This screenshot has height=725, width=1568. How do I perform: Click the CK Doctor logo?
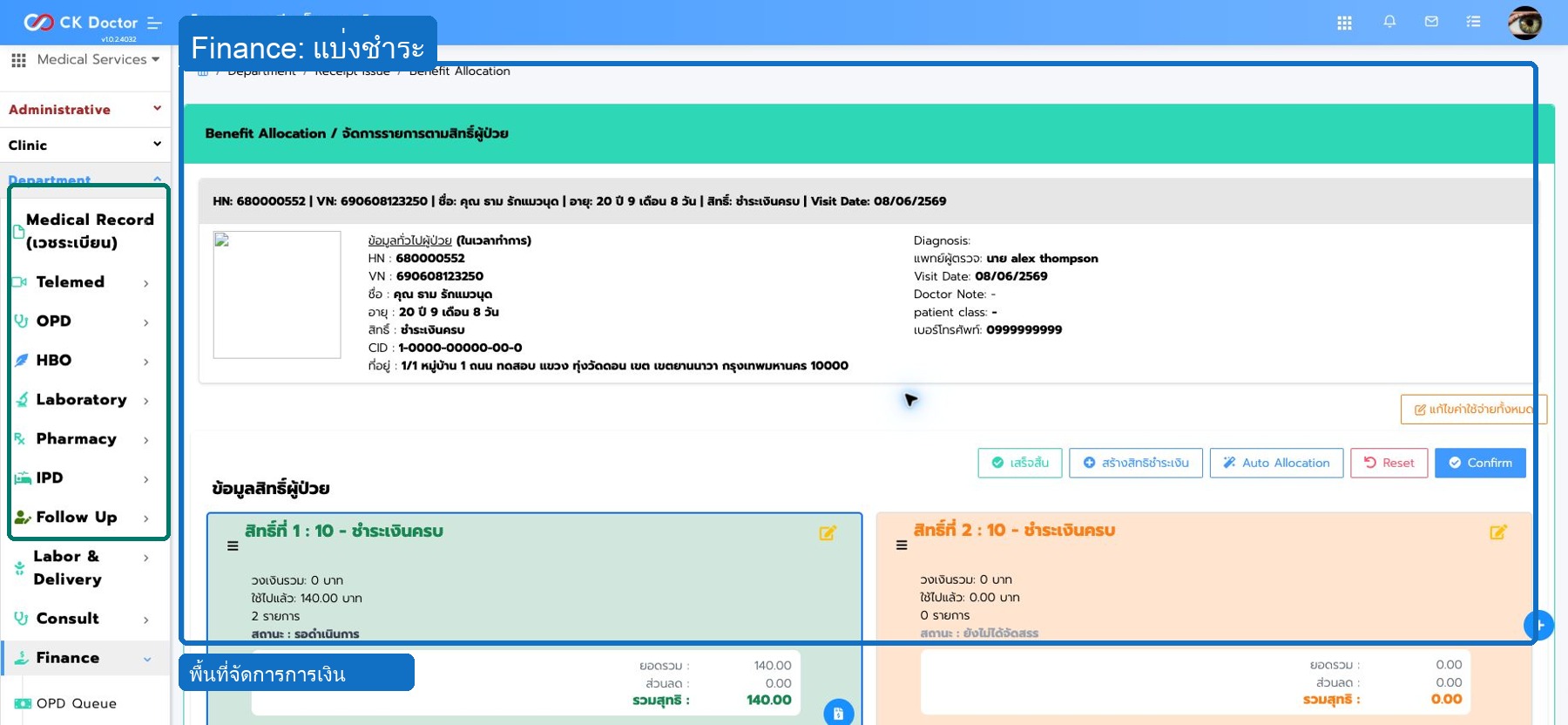80,22
